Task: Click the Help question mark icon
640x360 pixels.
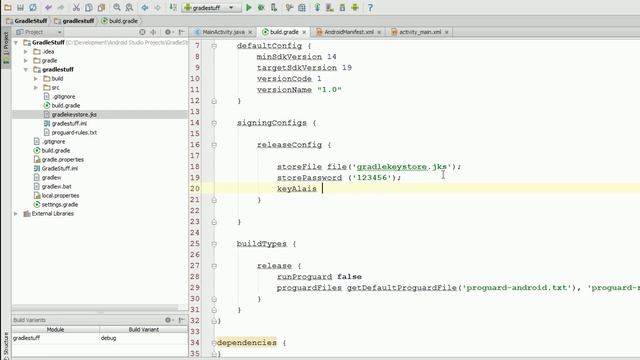Action: tap(370, 7)
